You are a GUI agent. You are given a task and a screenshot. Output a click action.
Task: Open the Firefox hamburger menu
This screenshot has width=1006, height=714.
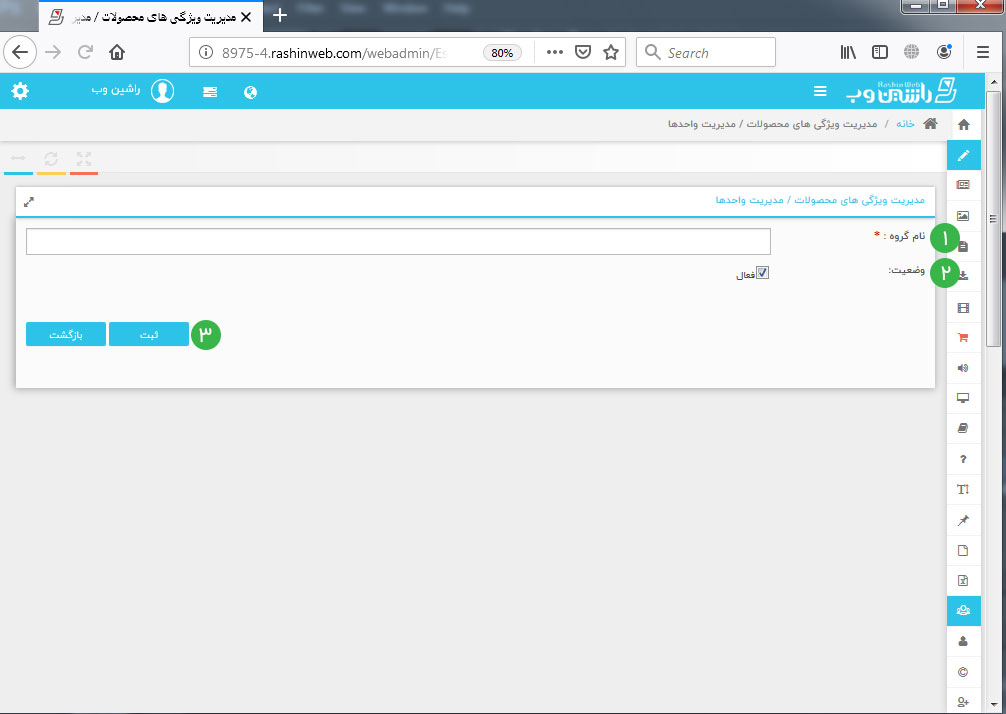(x=982, y=53)
